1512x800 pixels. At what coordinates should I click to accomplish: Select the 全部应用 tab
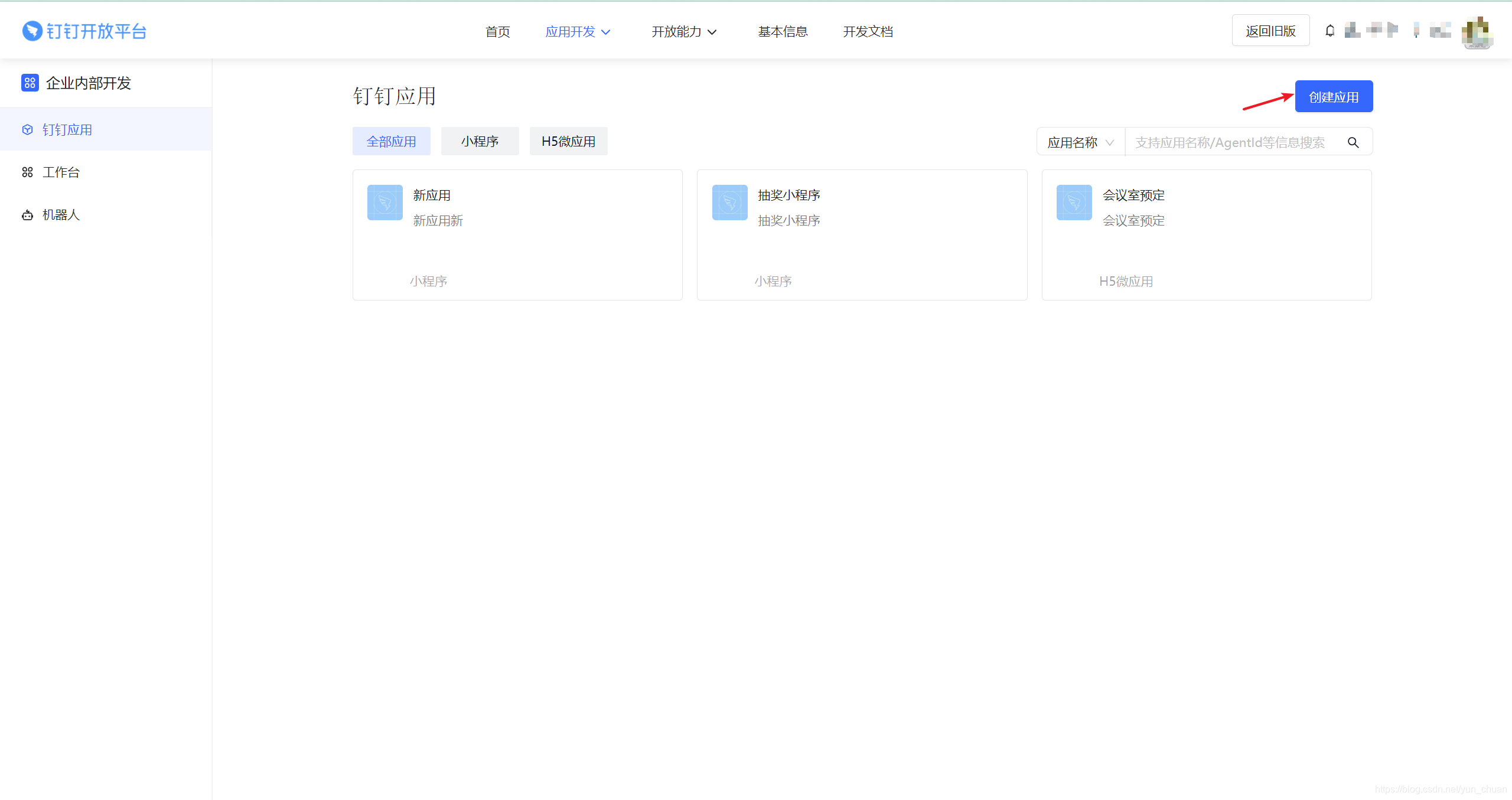point(392,141)
